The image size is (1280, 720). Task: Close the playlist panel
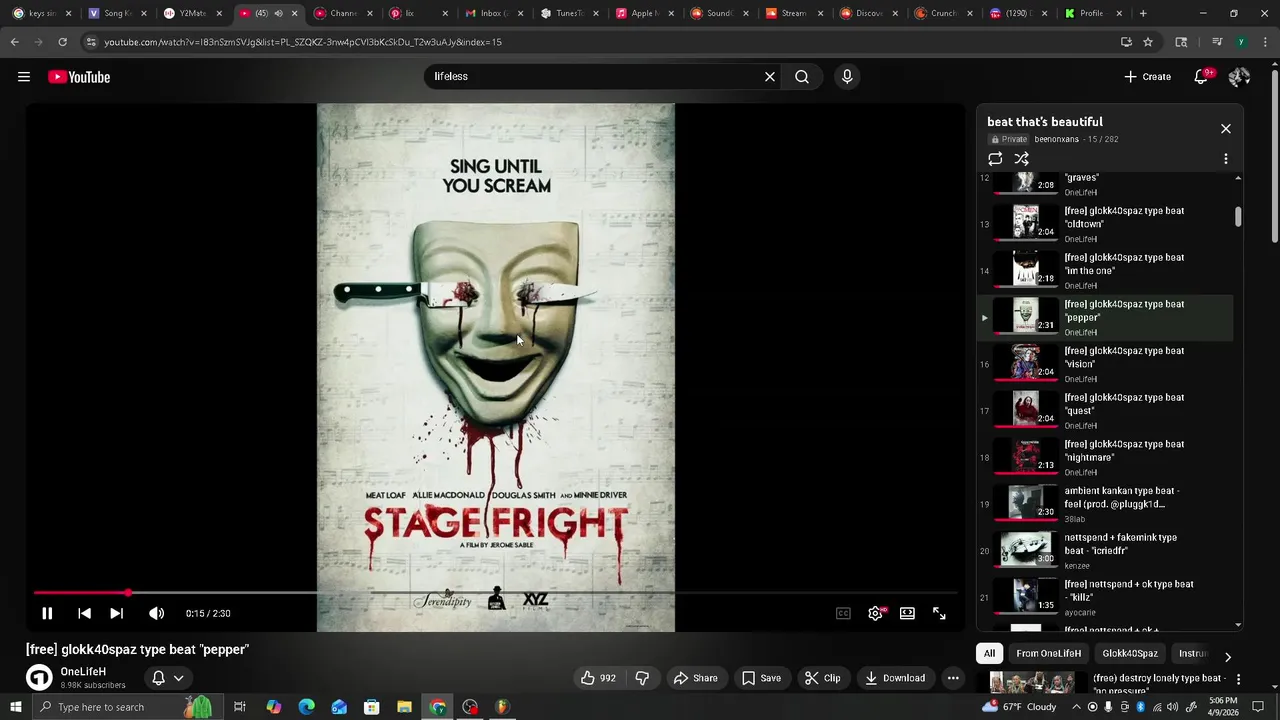(x=1226, y=129)
